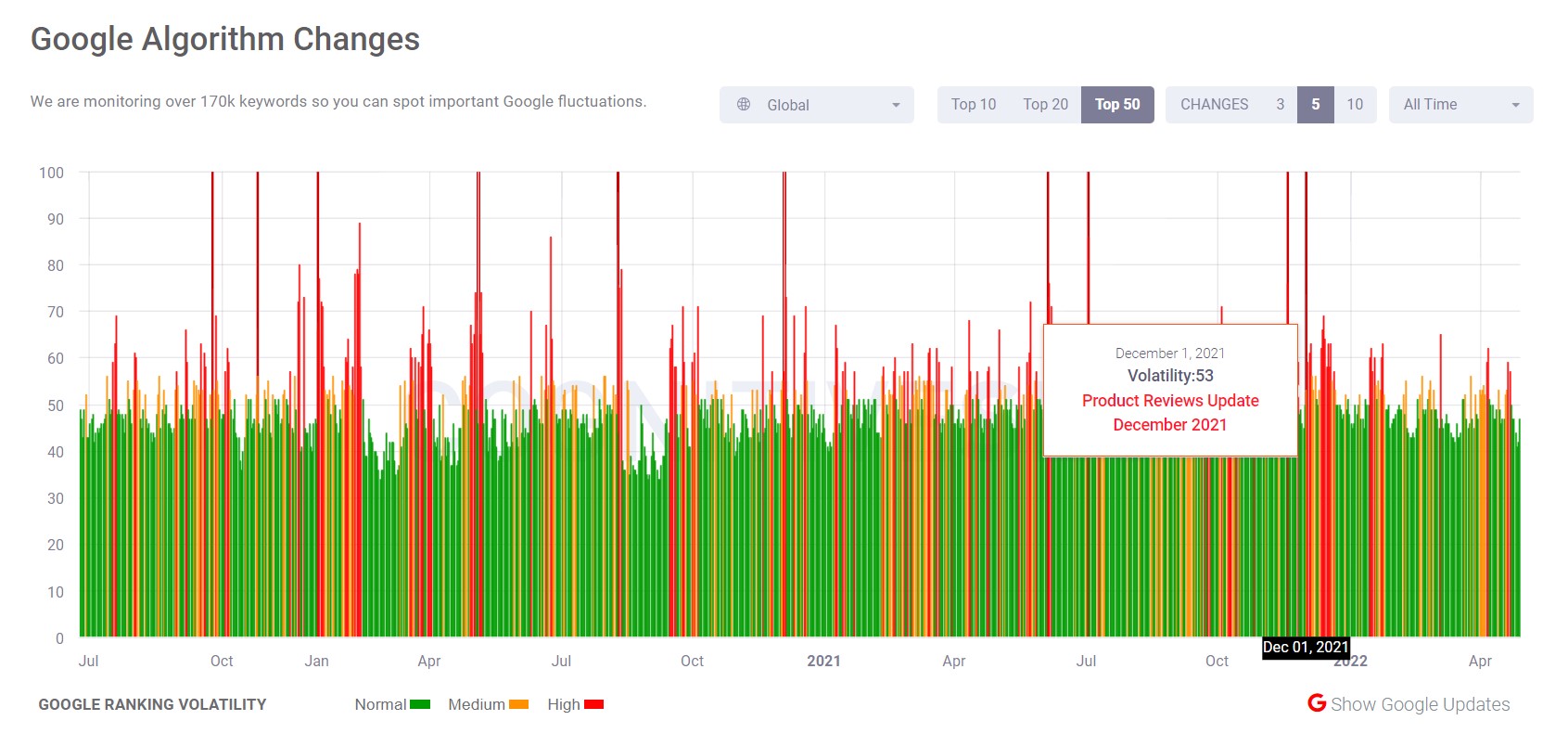The width and height of the screenshot is (1568, 746).
Task: Set CHANGES value to 5
Action: 1315,105
